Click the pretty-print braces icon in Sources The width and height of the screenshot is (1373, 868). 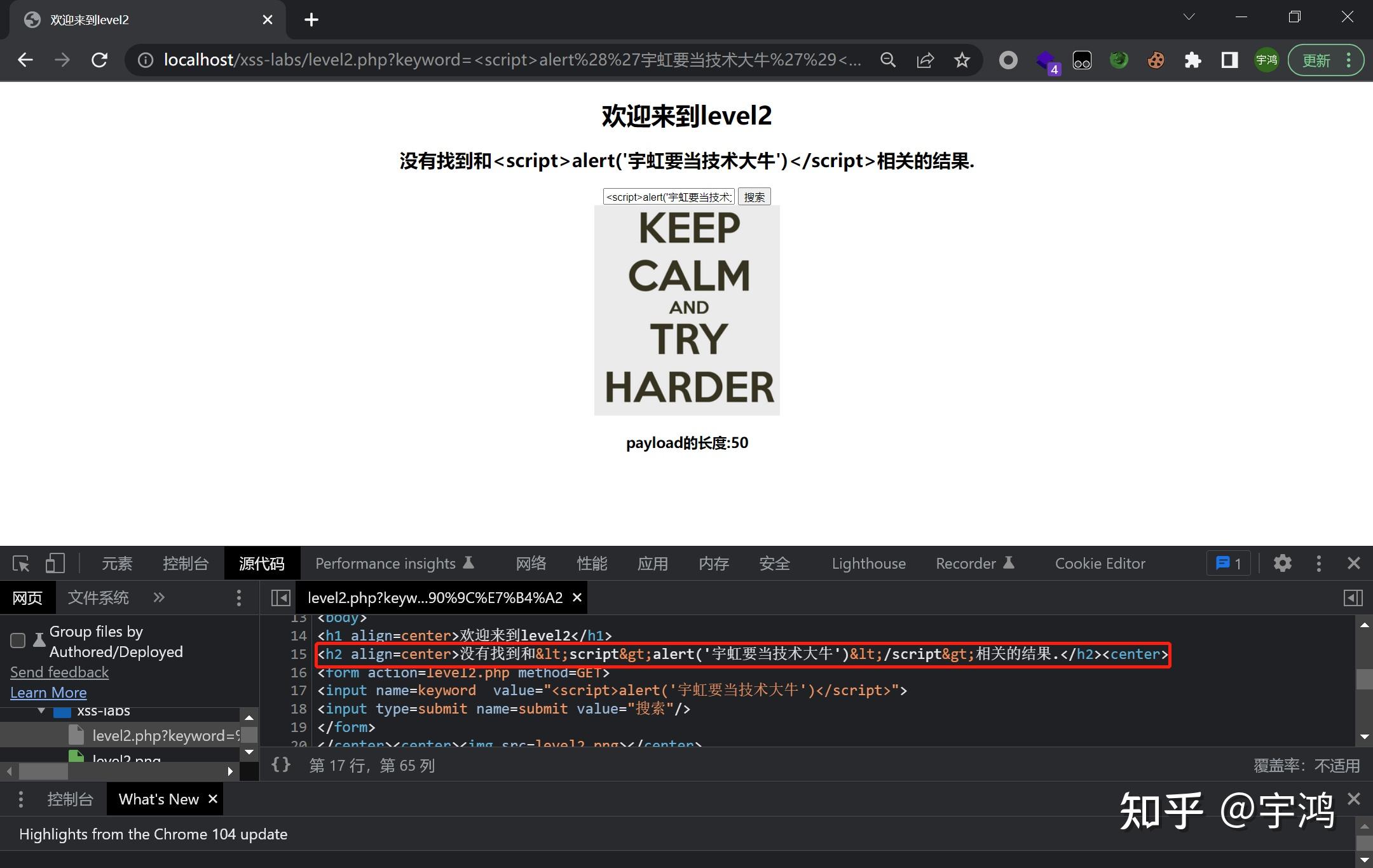click(280, 765)
